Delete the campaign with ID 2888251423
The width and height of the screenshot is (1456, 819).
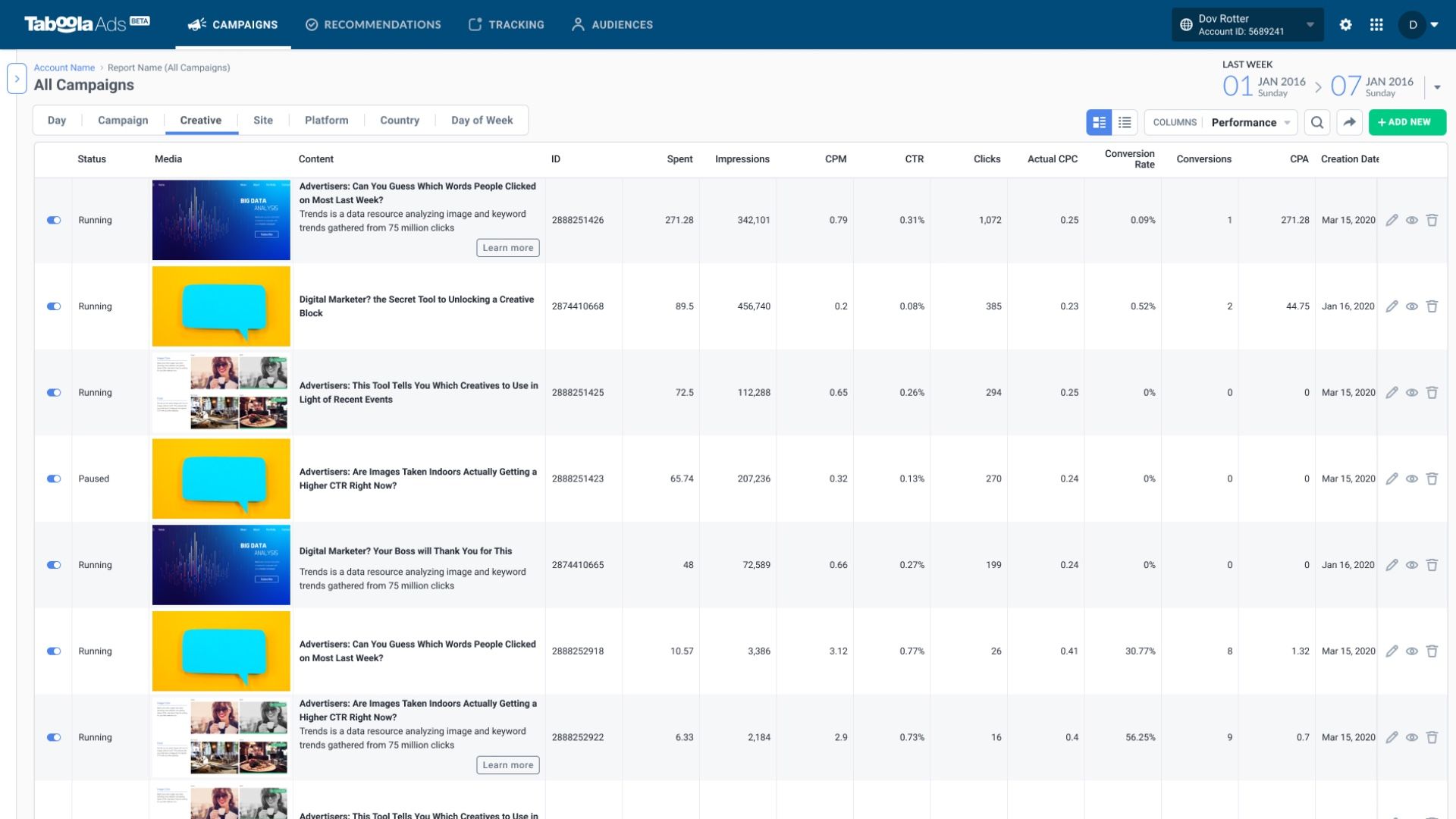(x=1432, y=479)
